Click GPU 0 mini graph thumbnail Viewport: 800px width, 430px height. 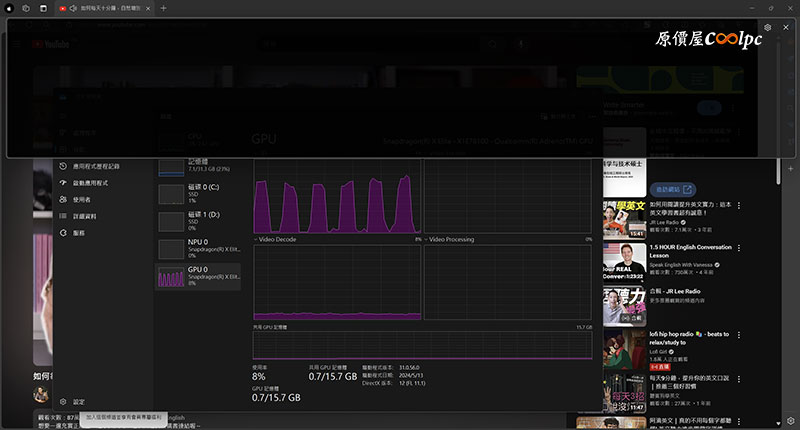coord(171,277)
